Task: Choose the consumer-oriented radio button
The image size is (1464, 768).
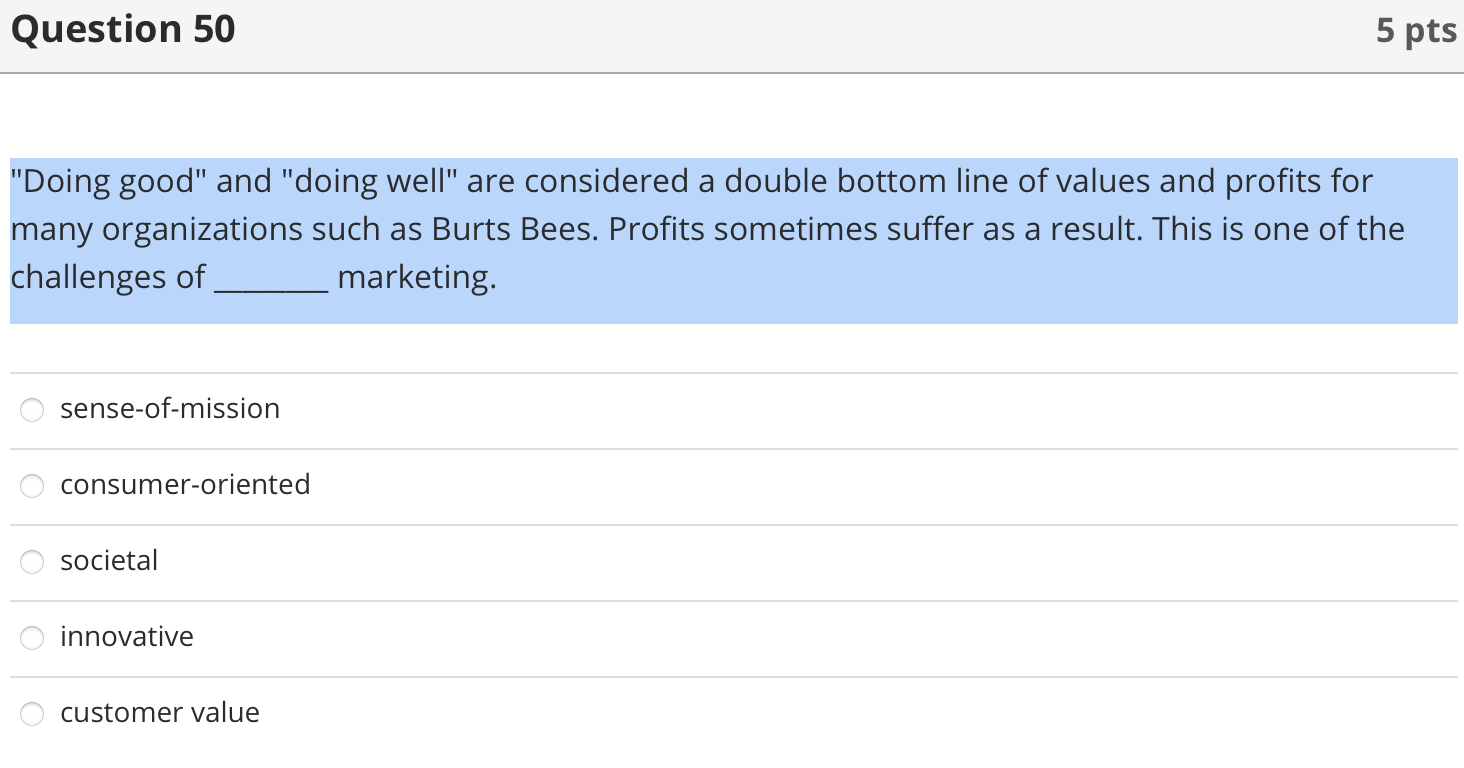Action: [x=33, y=486]
